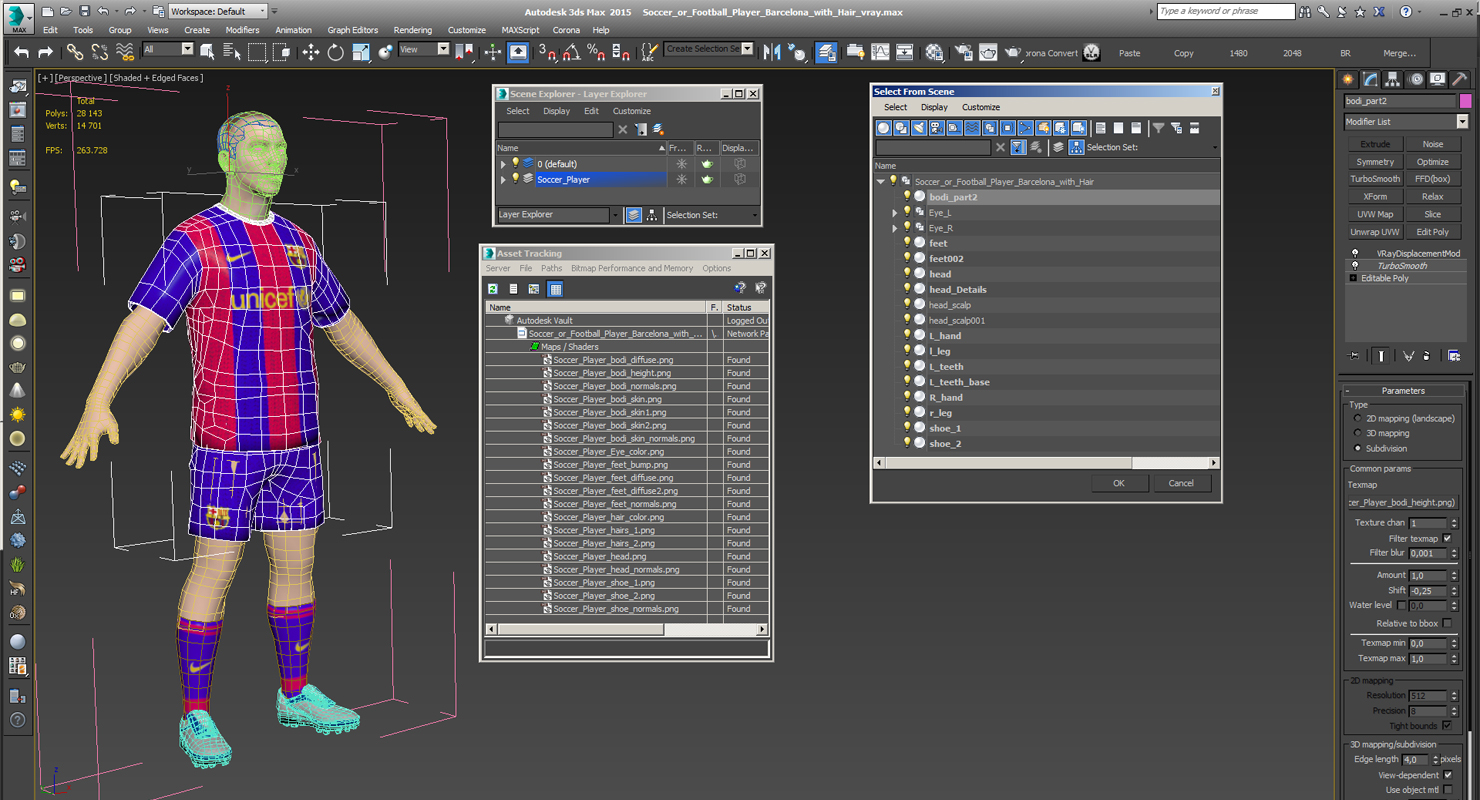
Task: Expand the Eye_L tree node
Action: [x=895, y=213]
